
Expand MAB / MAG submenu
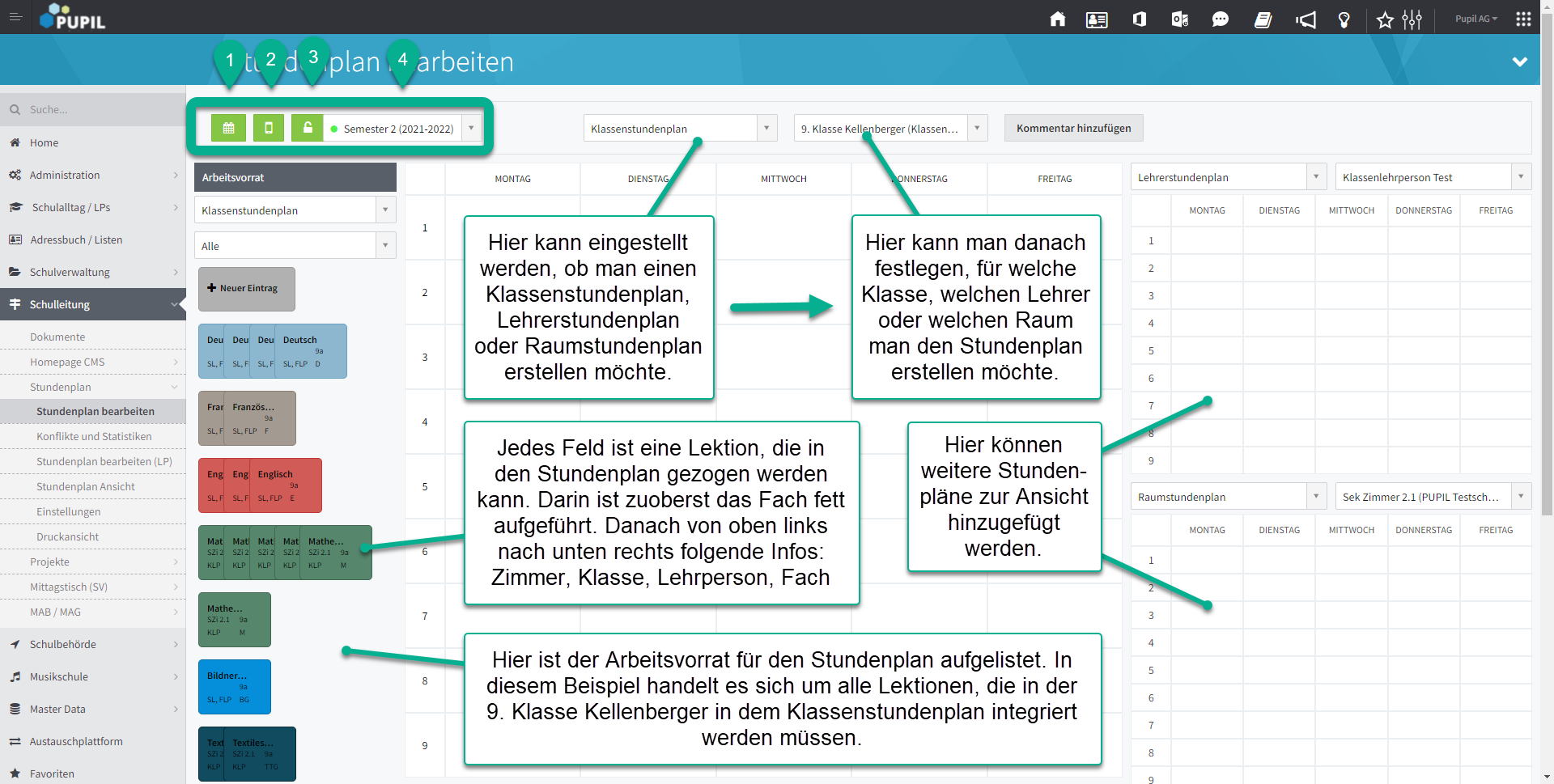coord(93,612)
